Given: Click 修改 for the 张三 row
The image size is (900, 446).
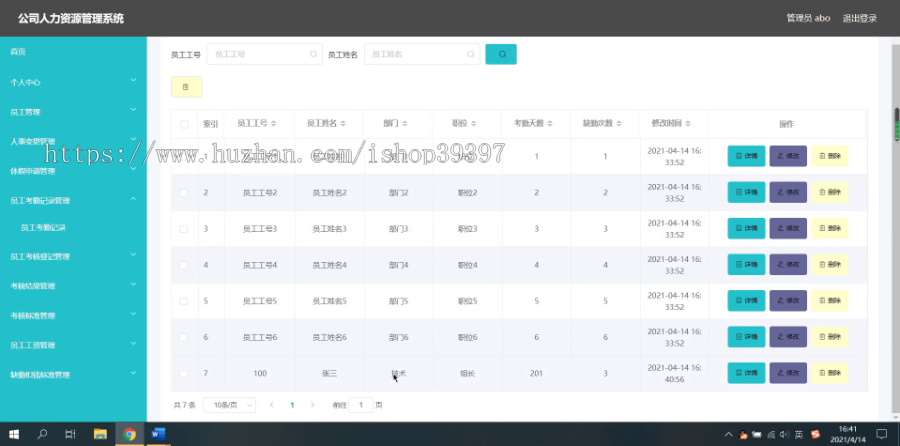Looking at the screenshot, I should [788, 373].
